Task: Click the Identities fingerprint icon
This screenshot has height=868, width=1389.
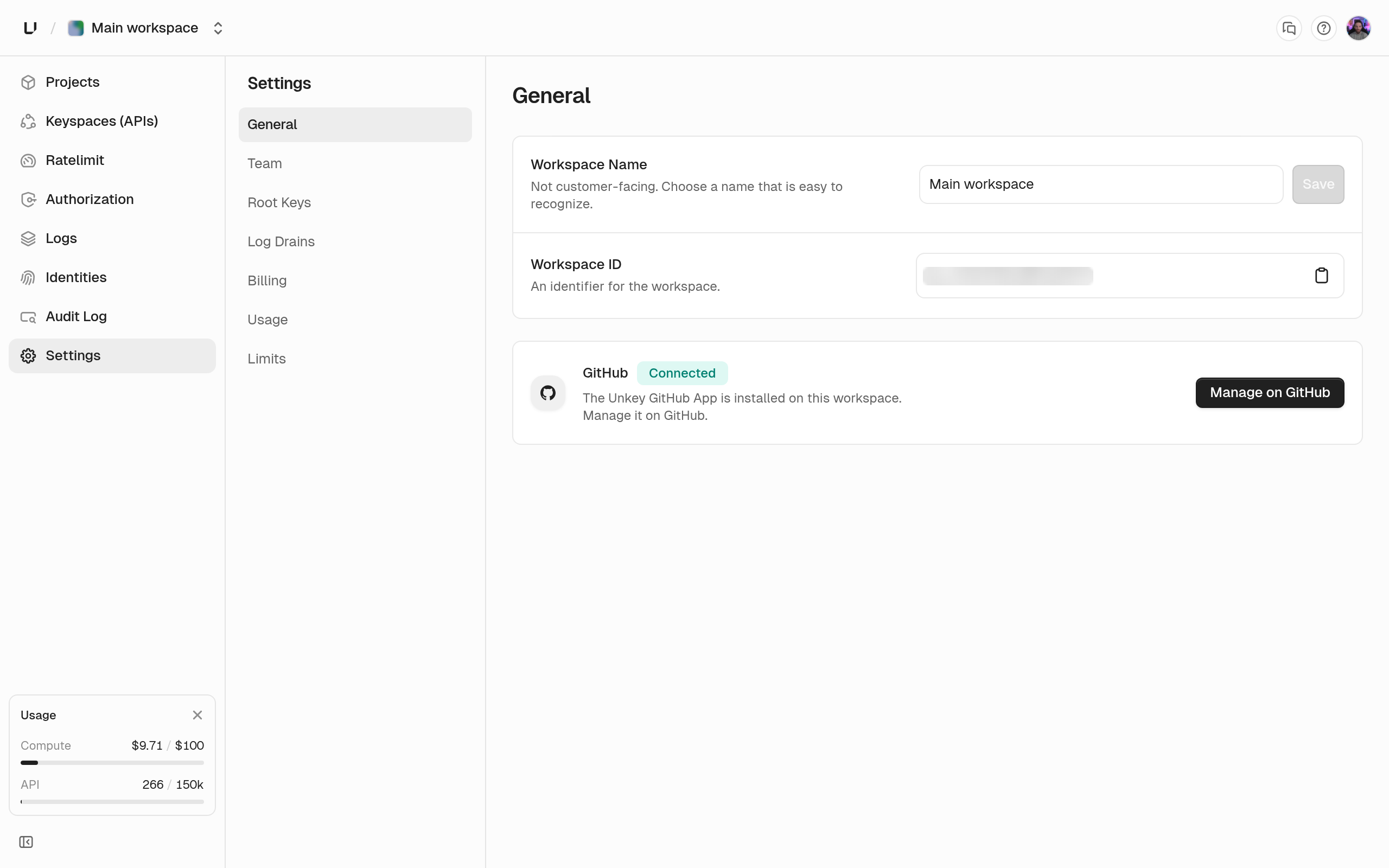Action: [x=28, y=278]
